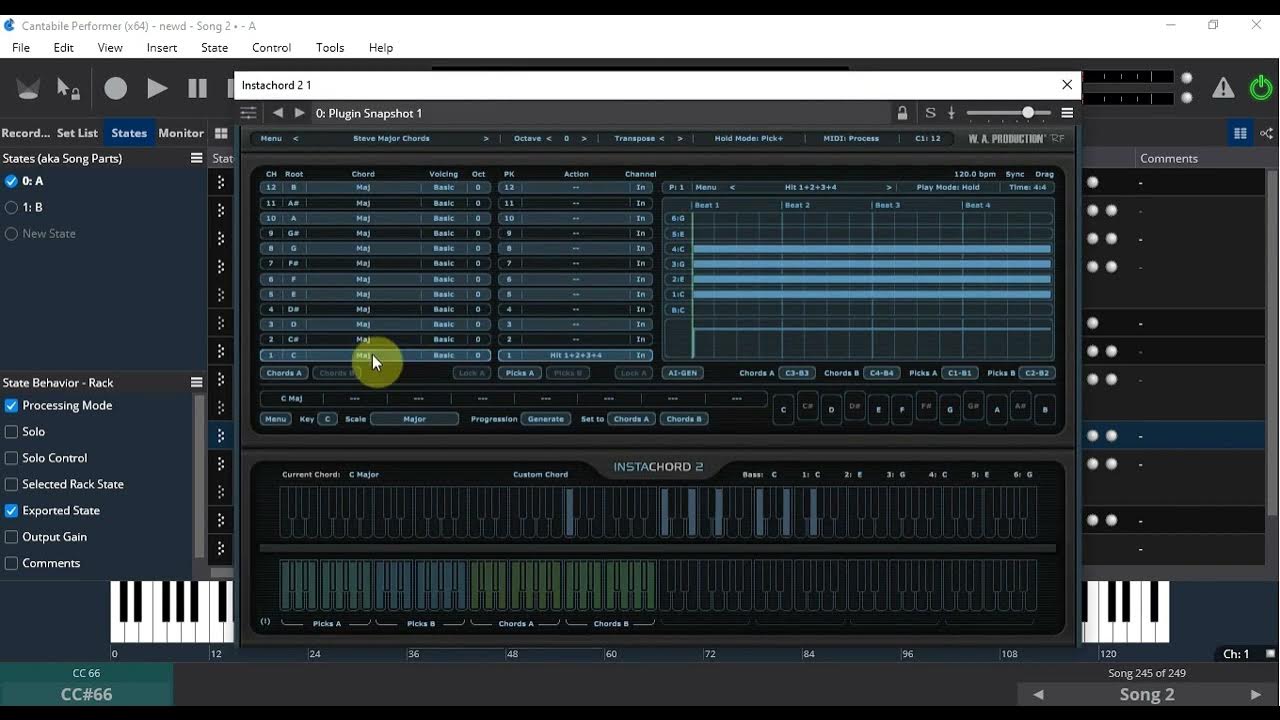Click the bottom output level knob
The width and height of the screenshot is (1280, 720).
point(1187,97)
